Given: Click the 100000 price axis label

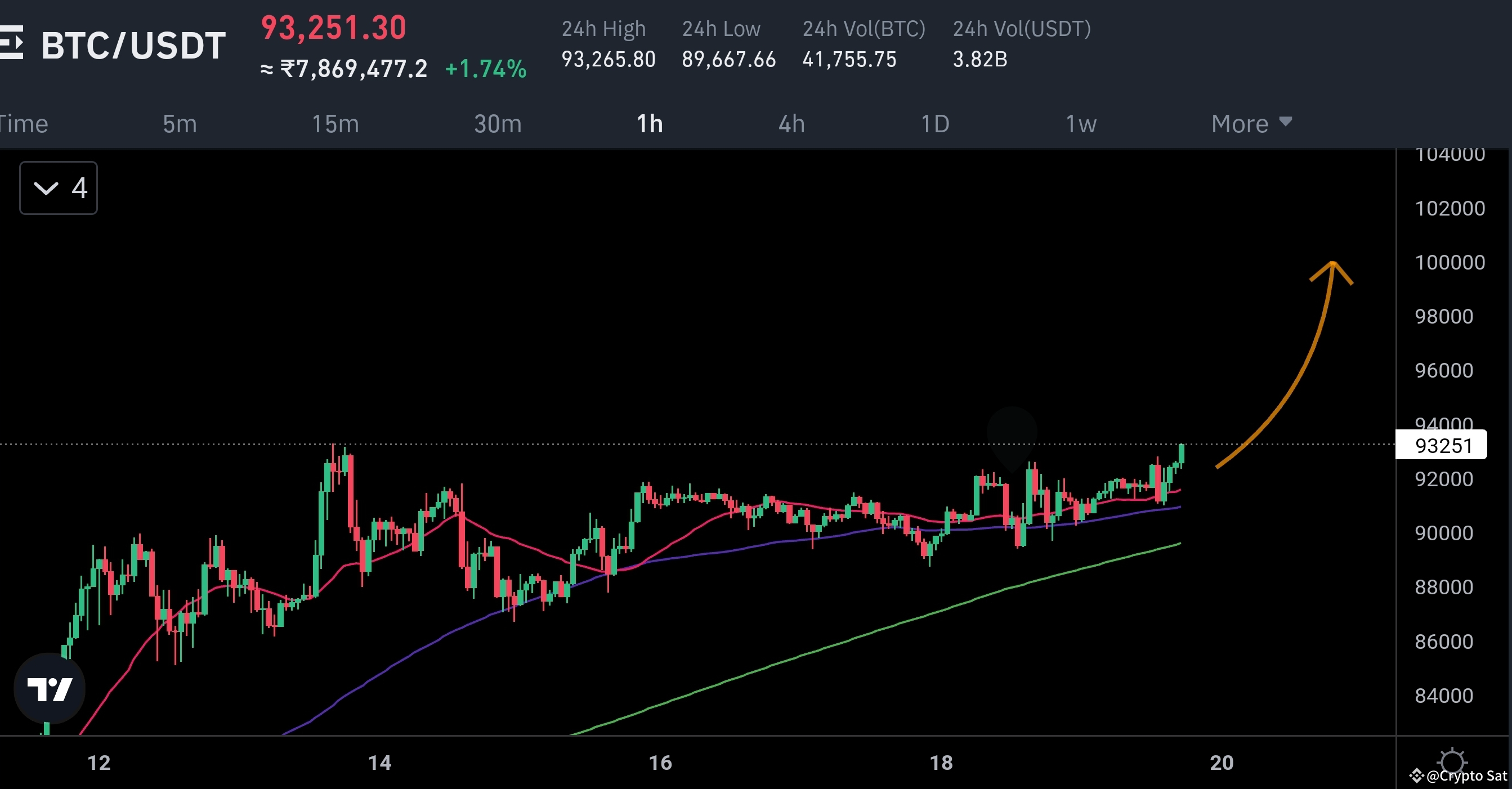Looking at the screenshot, I should [1450, 262].
